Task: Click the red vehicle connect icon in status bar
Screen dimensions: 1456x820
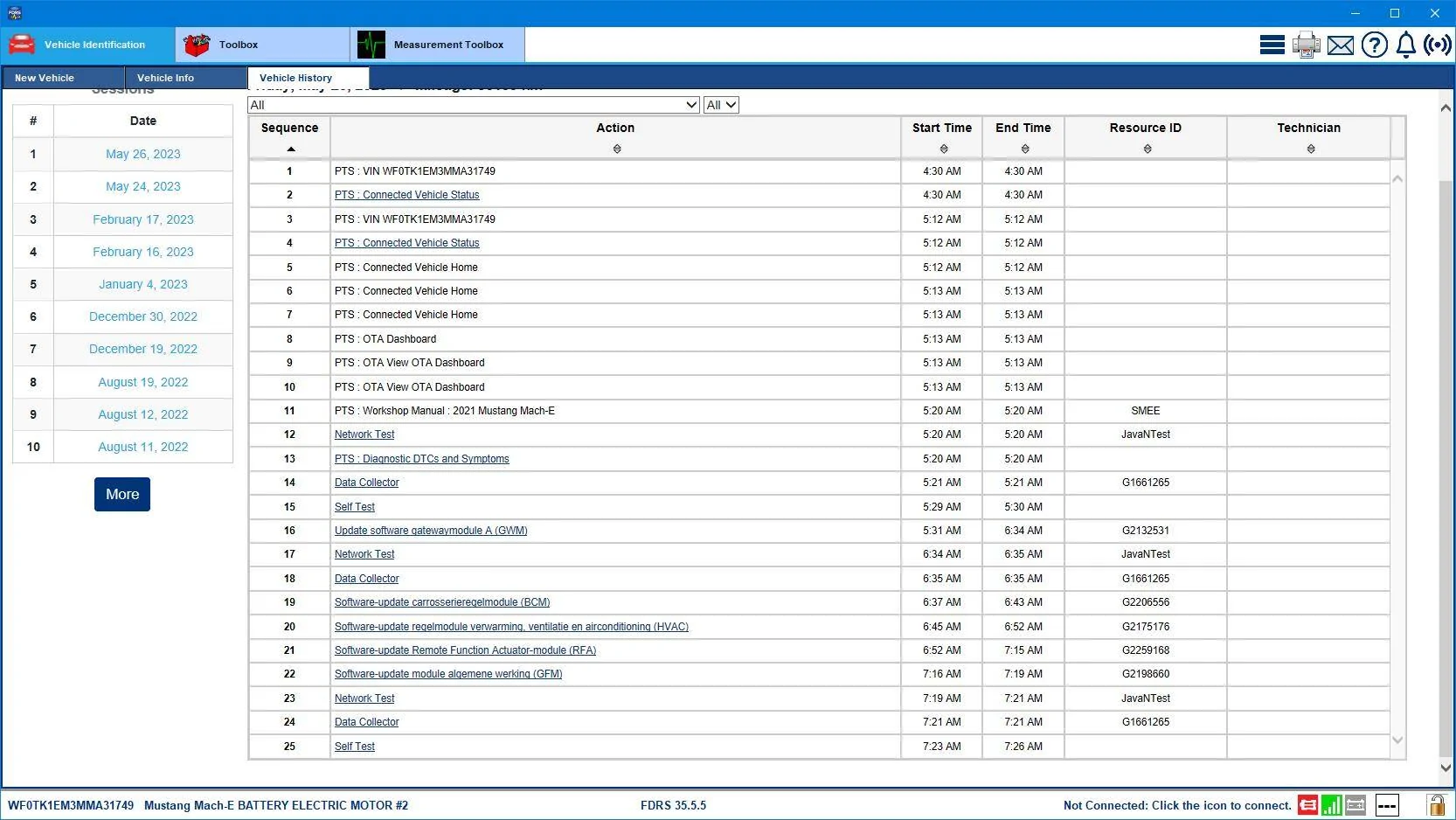Action: [x=1307, y=805]
